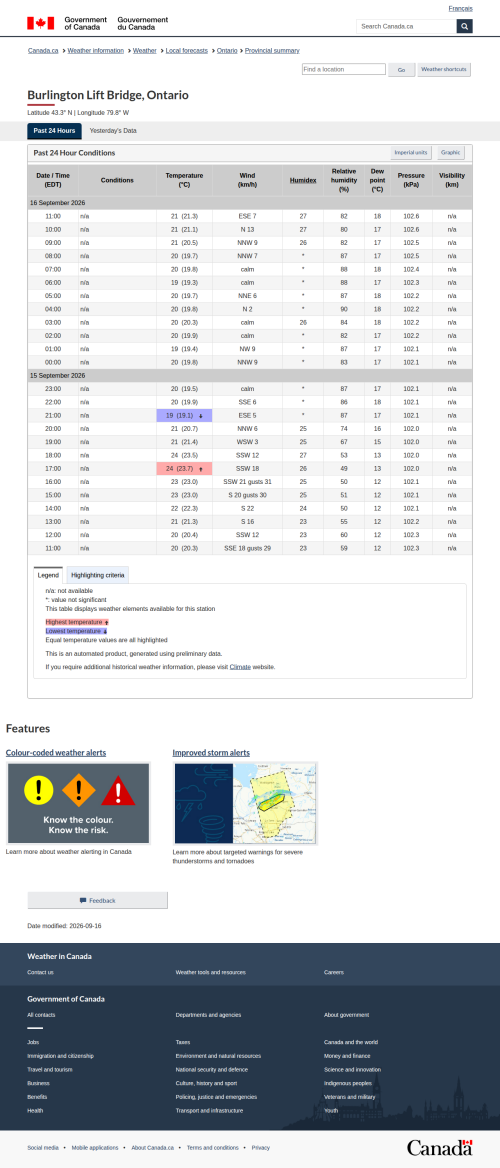The width and height of the screenshot is (500, 1168).
Task: Open the Contact us footer link
Action: [40, 972]
